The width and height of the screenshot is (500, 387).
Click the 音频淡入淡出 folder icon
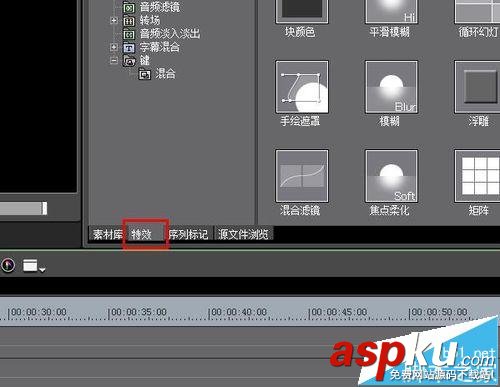click(x=129, y=34)
